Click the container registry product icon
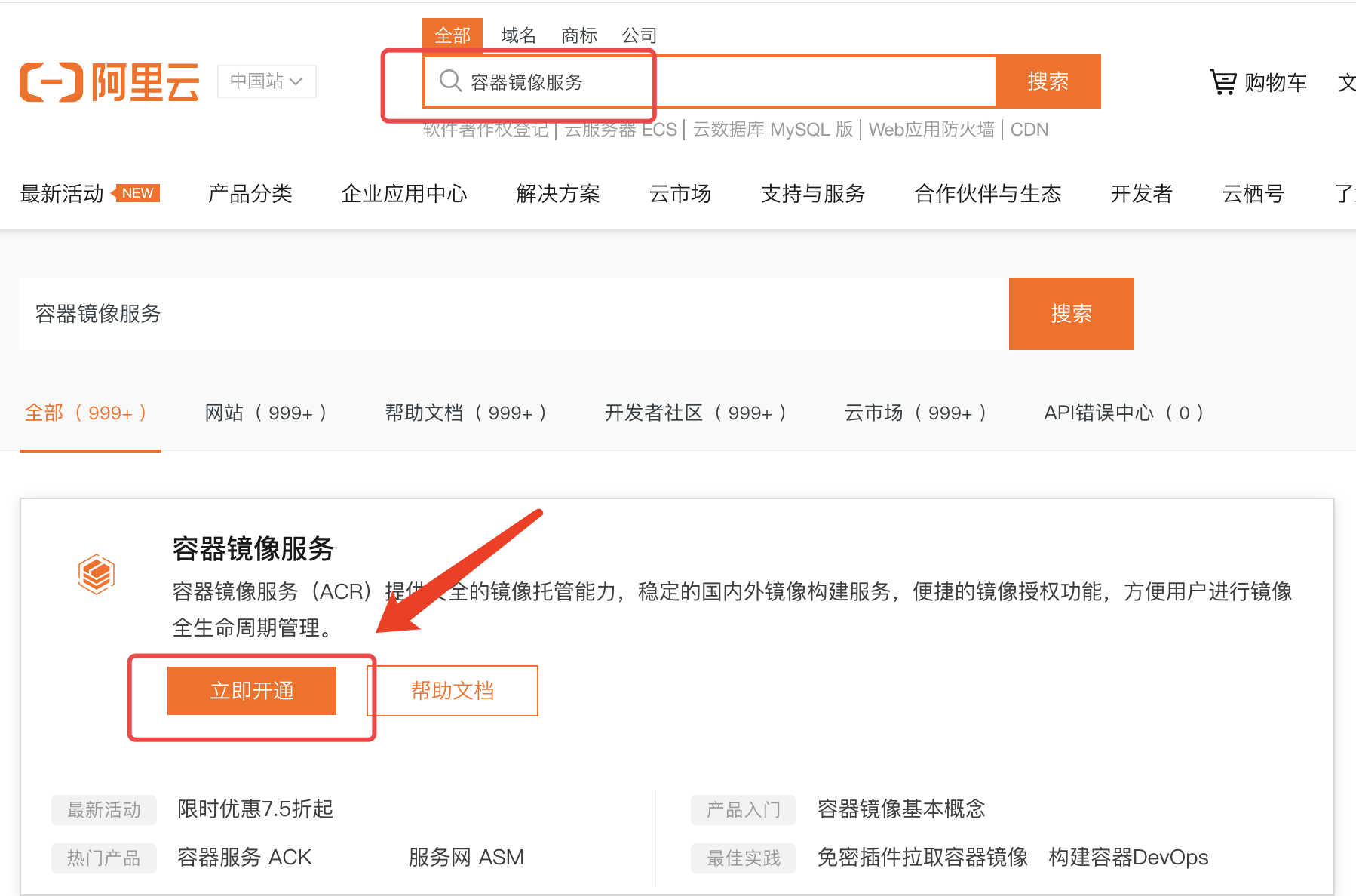This screenshot has width=1356, height=896. pyautogui.click(x=97, y=574)
